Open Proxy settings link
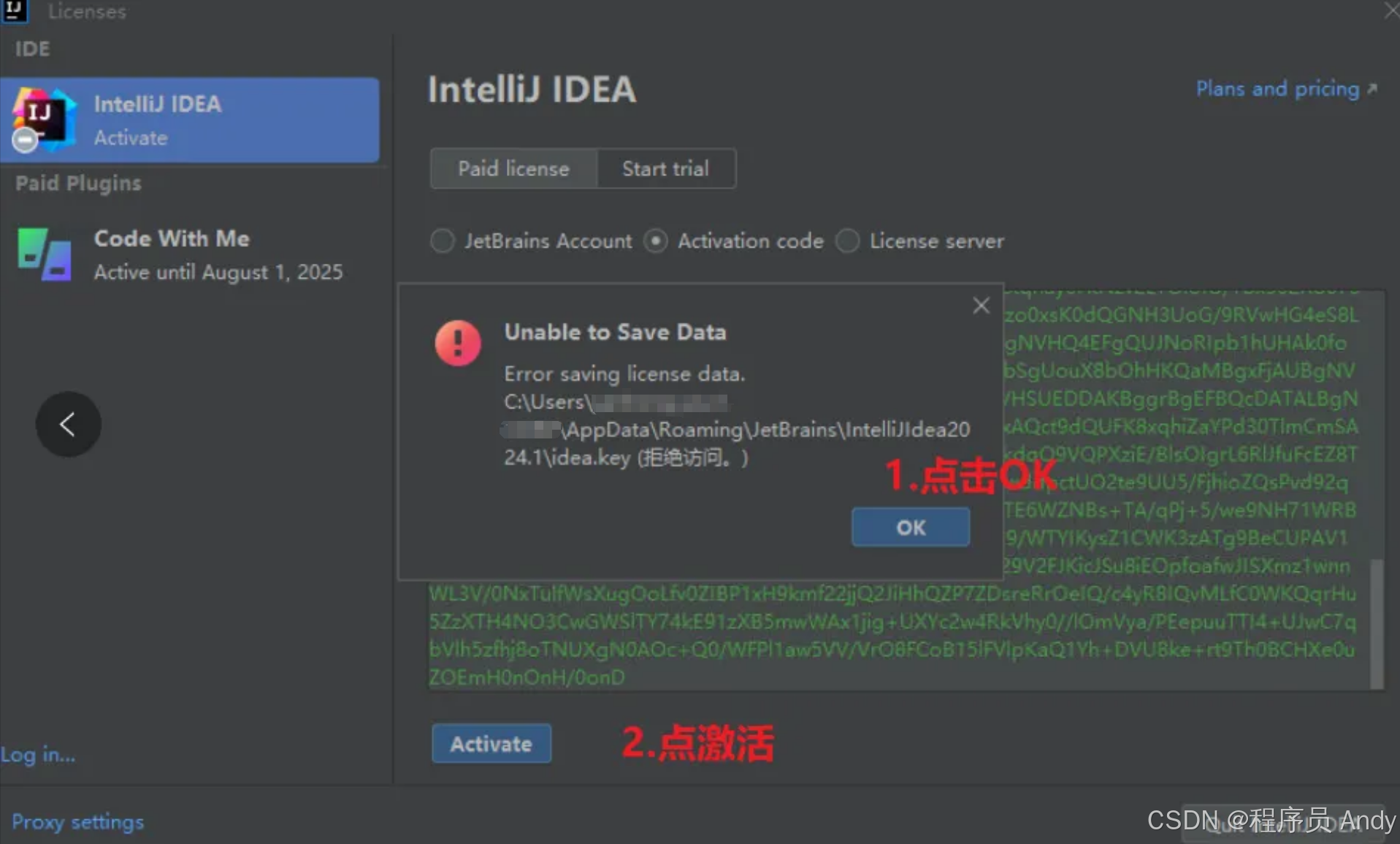Image resolution: width=1400 pixels, height=844 pixels. tap(77, 822)
